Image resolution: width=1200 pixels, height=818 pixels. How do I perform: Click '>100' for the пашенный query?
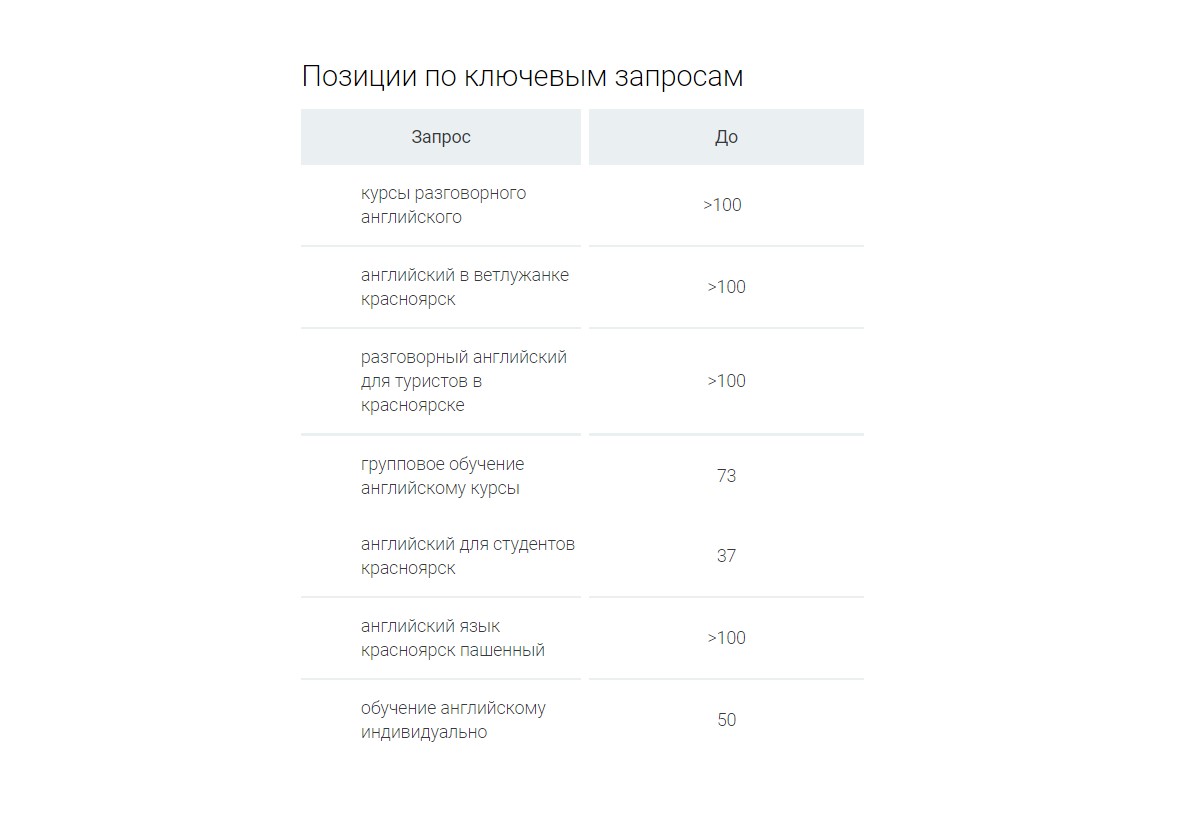coord(727,638)
